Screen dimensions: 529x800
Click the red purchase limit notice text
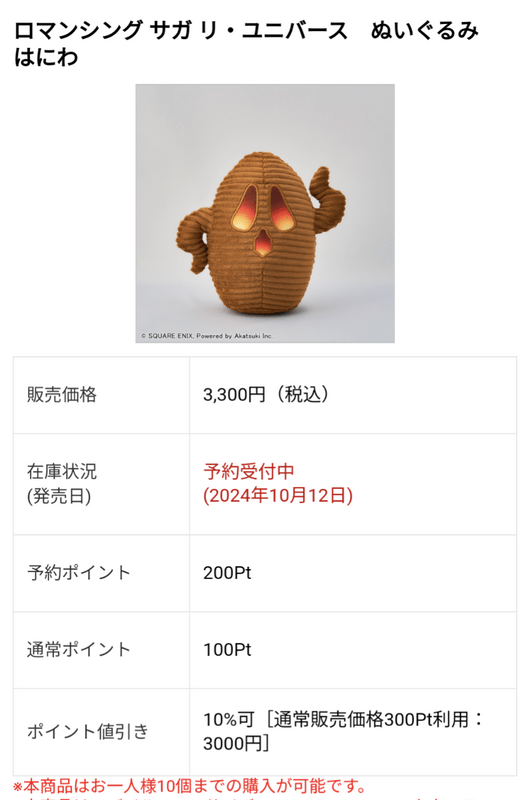[x=190, y=787]
